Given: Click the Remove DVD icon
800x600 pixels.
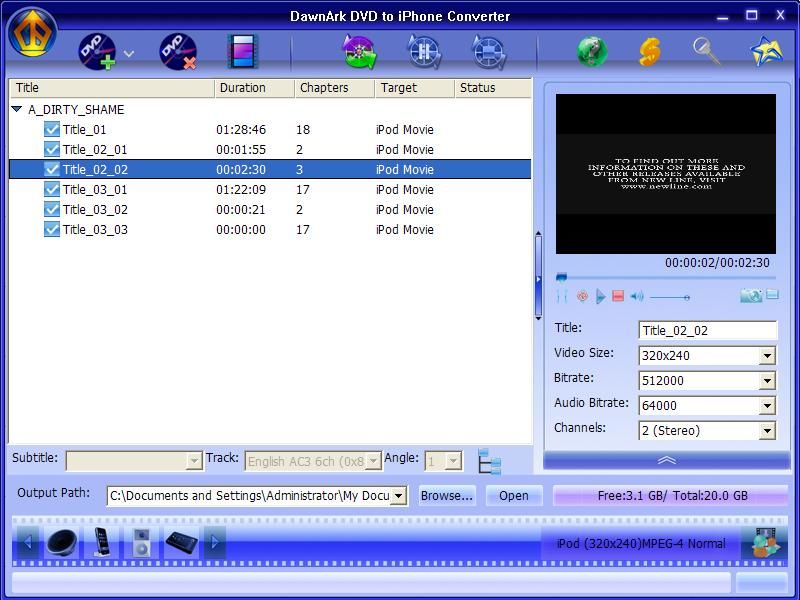Looking at the screenshot, I should (178, 52).
